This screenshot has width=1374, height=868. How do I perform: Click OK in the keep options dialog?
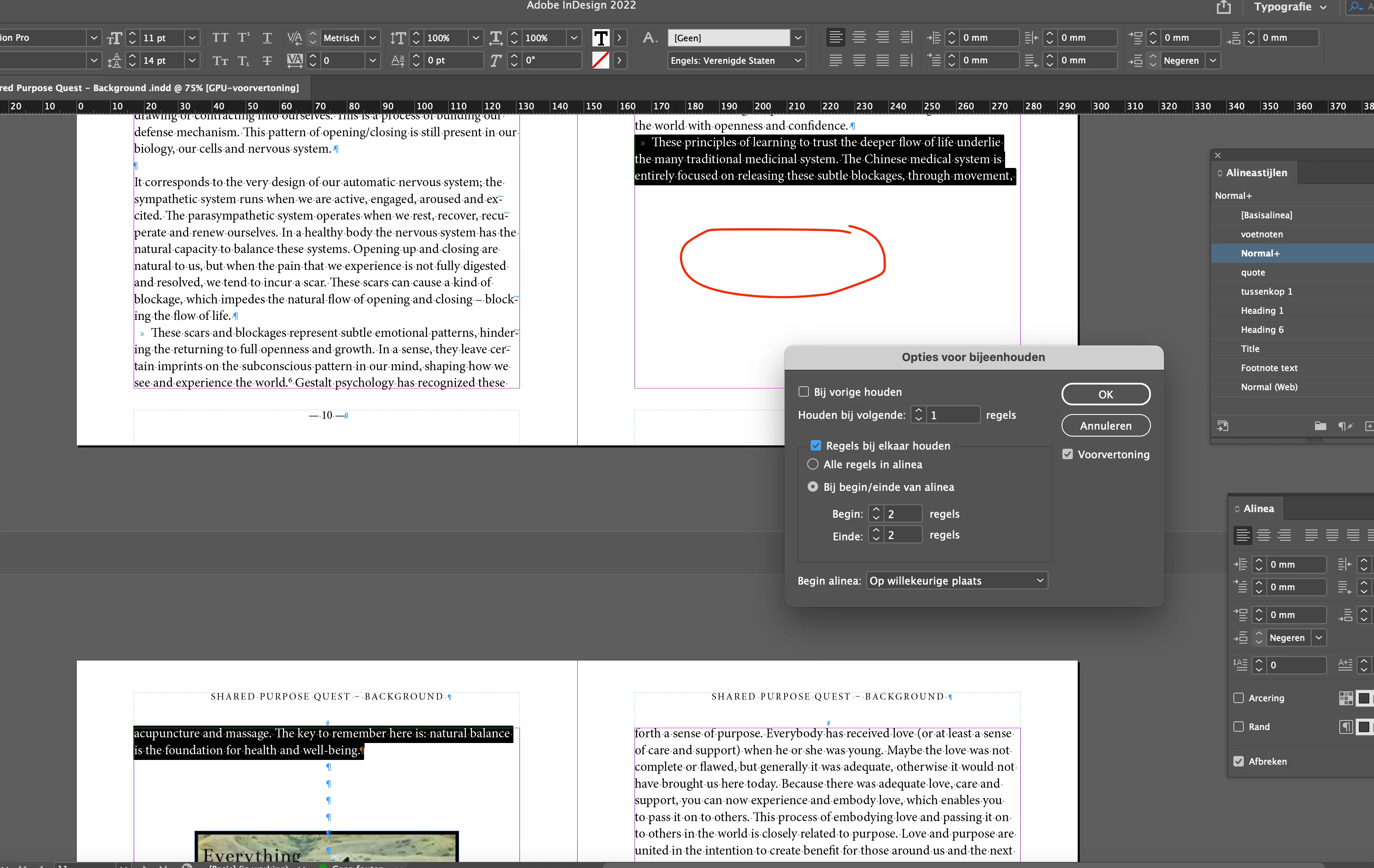(1105, 395)
